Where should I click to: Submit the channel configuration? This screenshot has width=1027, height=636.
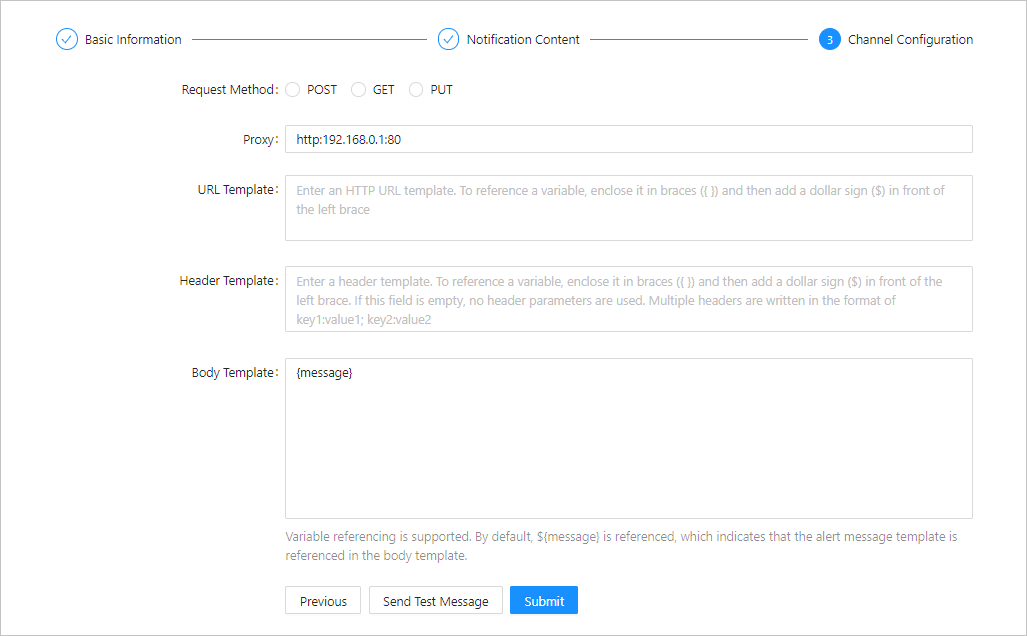(544, 601)
